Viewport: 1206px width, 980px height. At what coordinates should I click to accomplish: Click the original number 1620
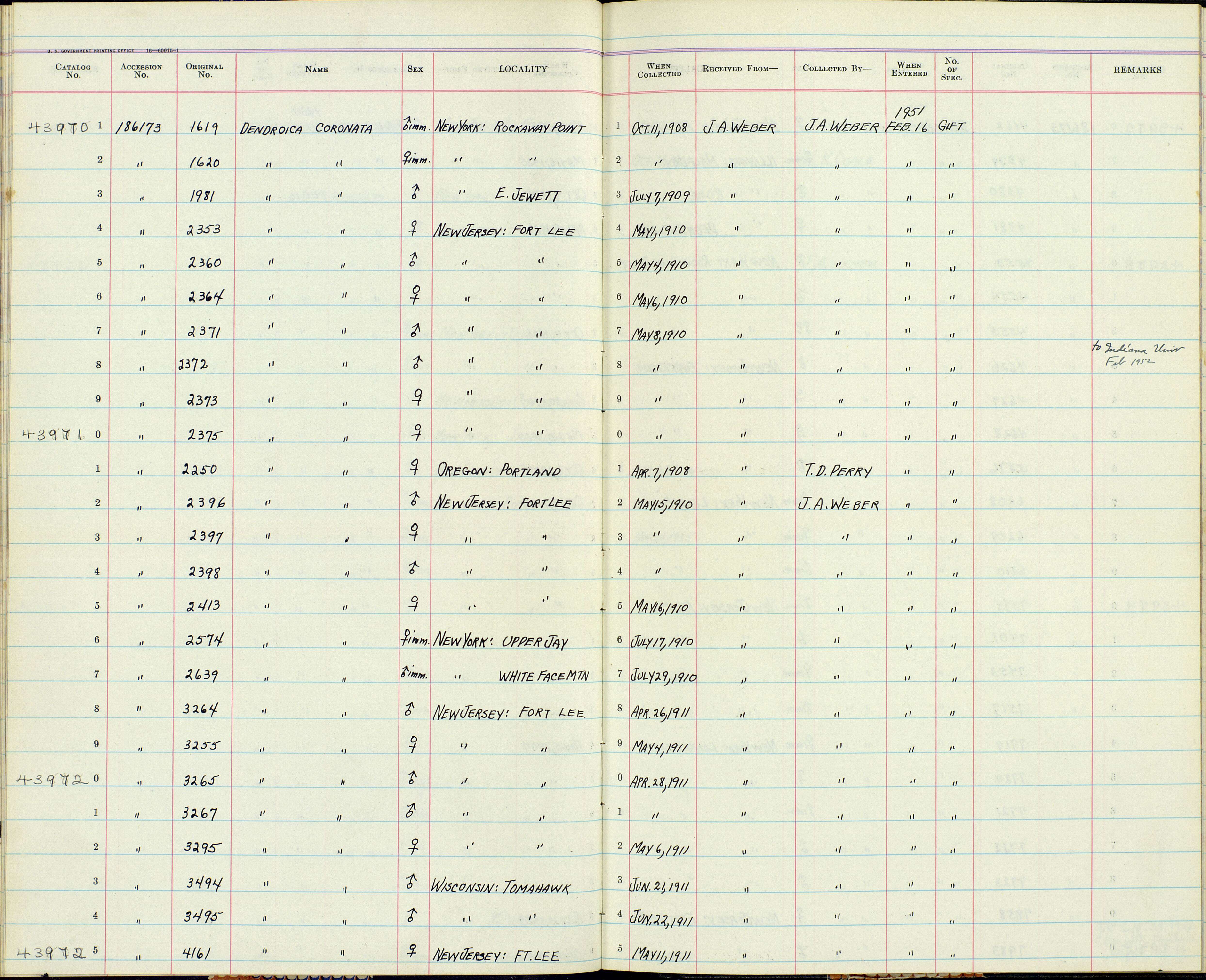coord(205,163)
